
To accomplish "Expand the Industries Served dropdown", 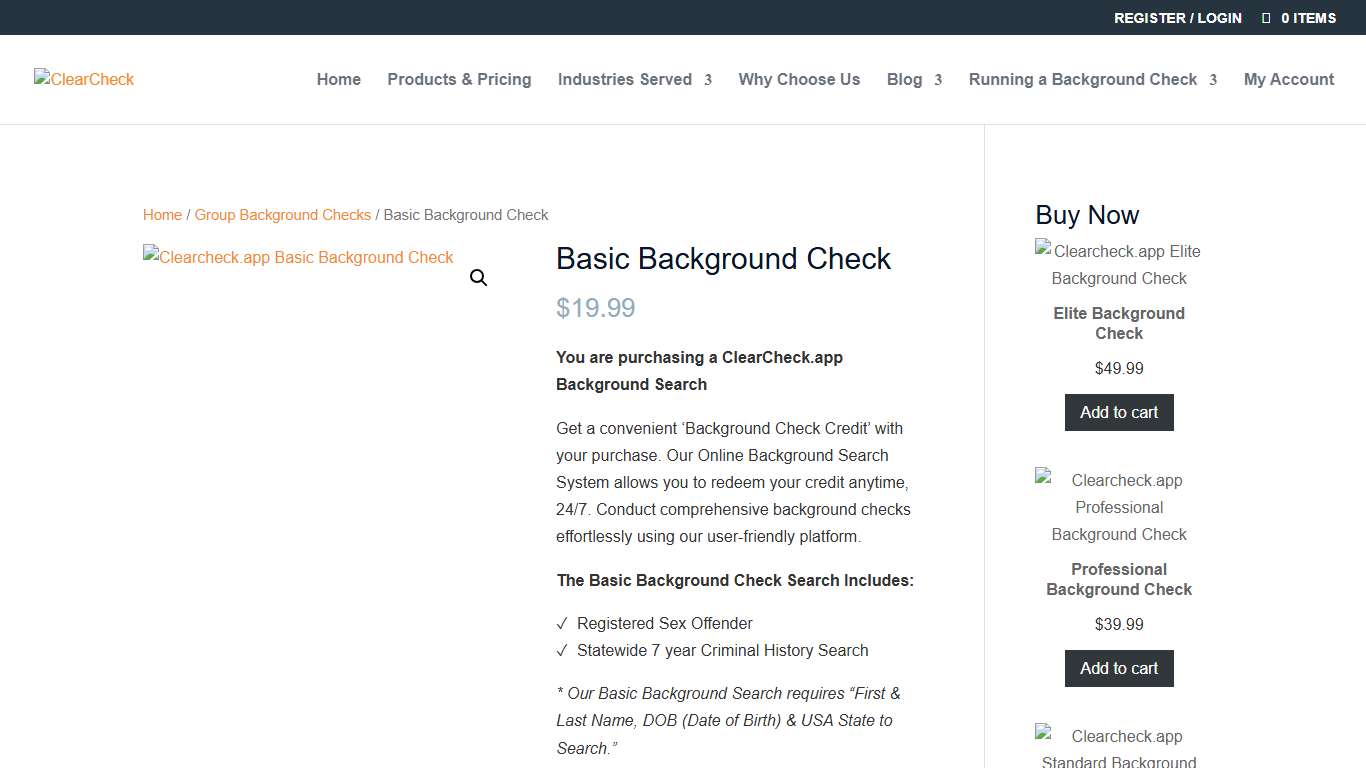I will click(x=625, y=79).
